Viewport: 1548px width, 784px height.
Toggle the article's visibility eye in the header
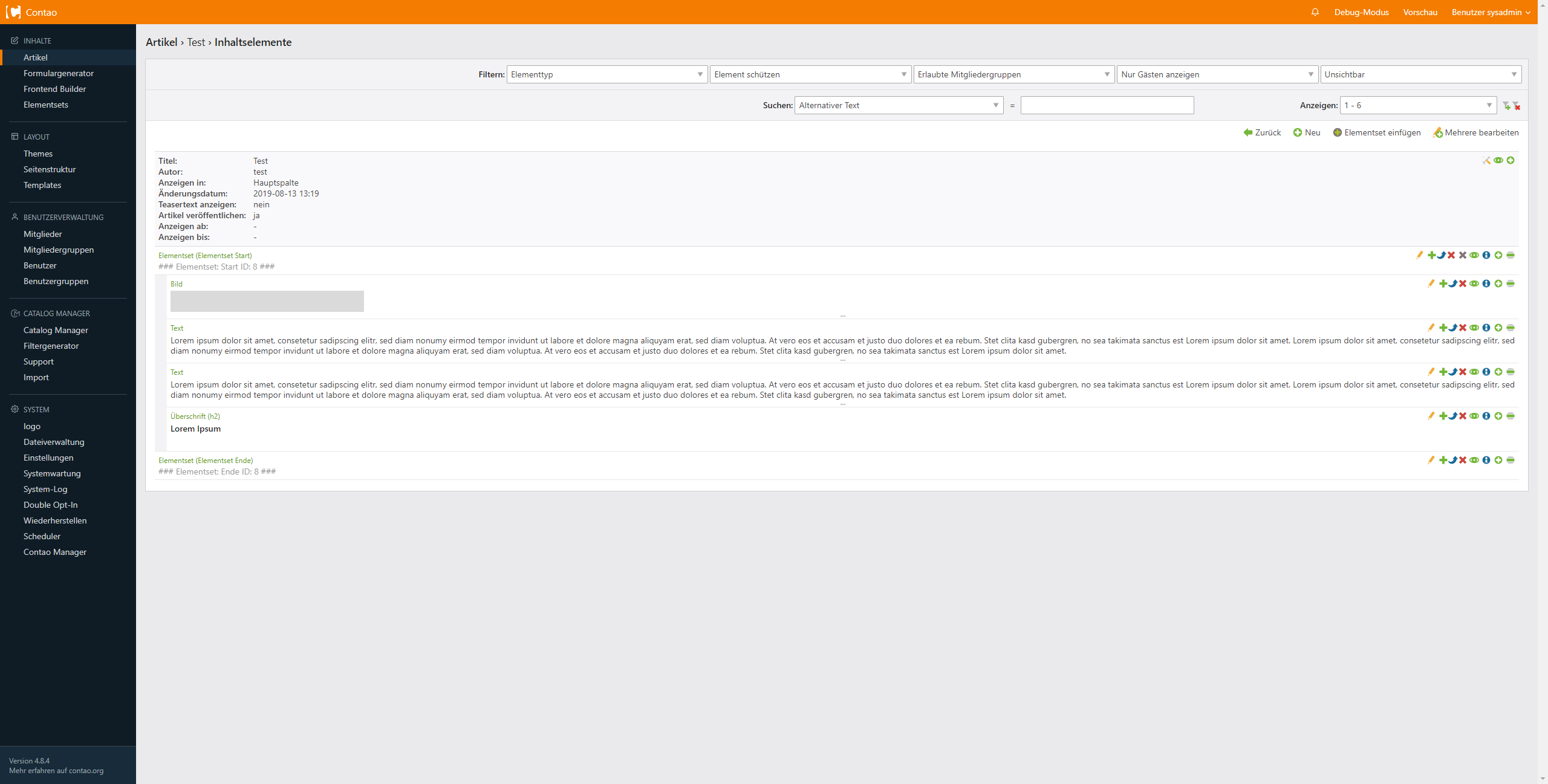point(1498,160)
